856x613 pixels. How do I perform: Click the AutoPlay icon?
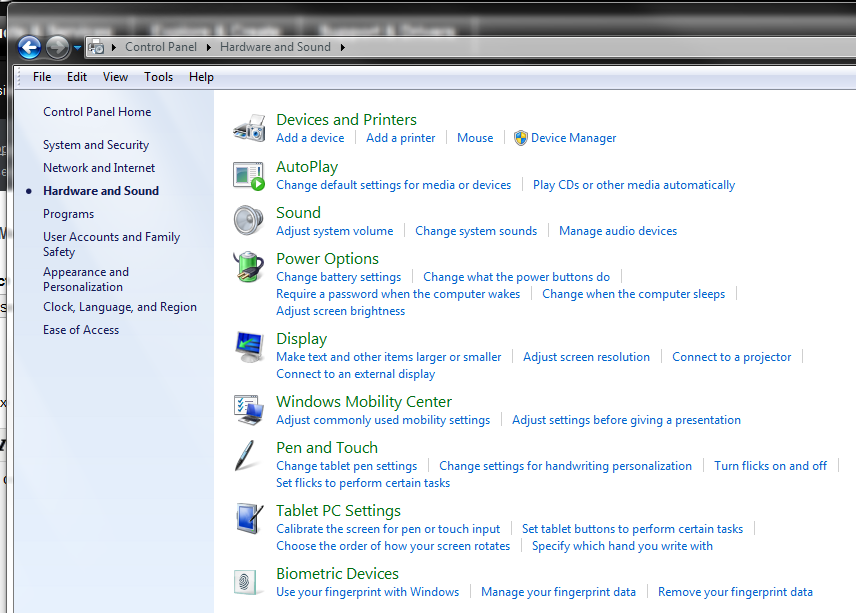tap(249, 176)
